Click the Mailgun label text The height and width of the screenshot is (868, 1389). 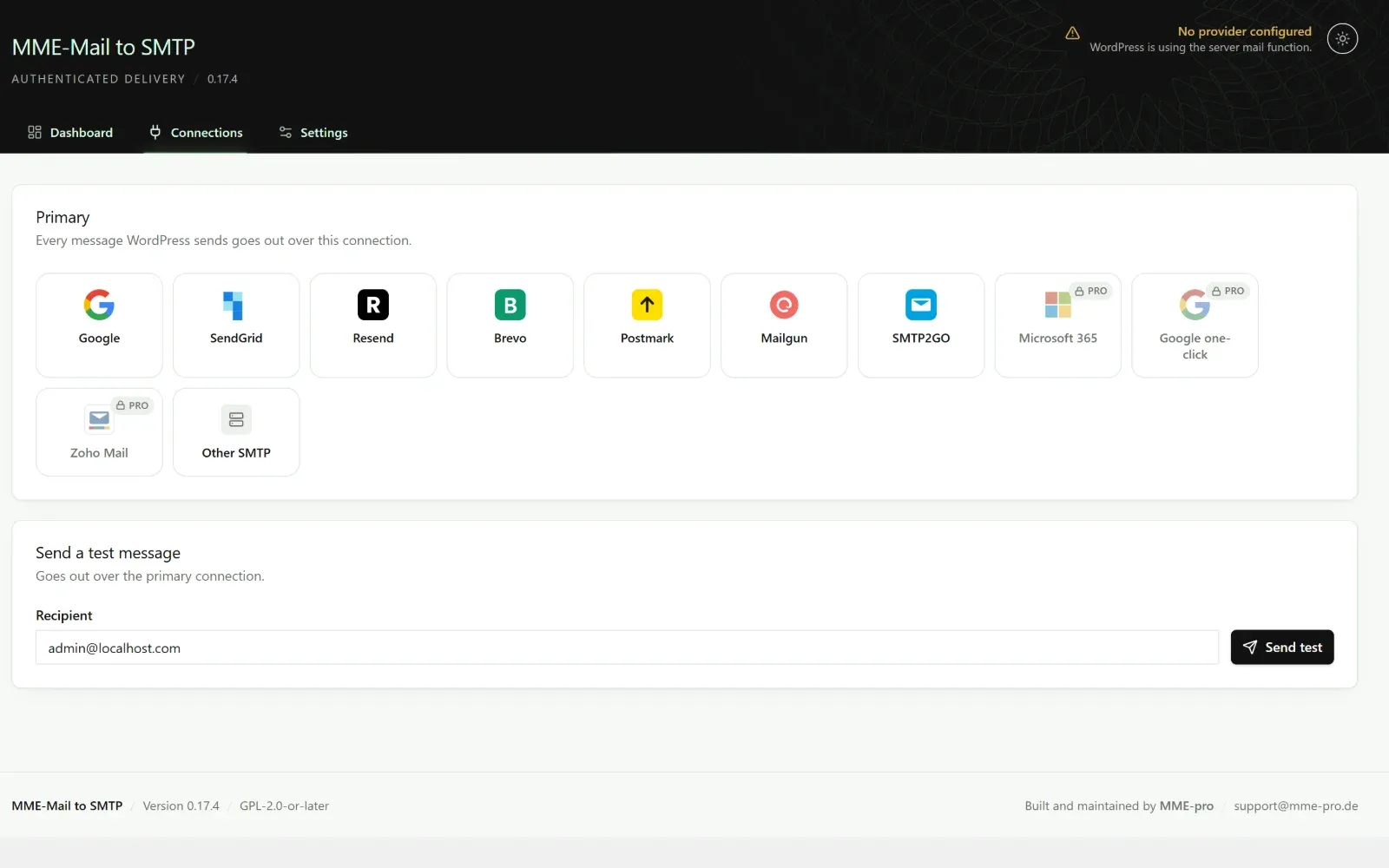coord(784,339)
